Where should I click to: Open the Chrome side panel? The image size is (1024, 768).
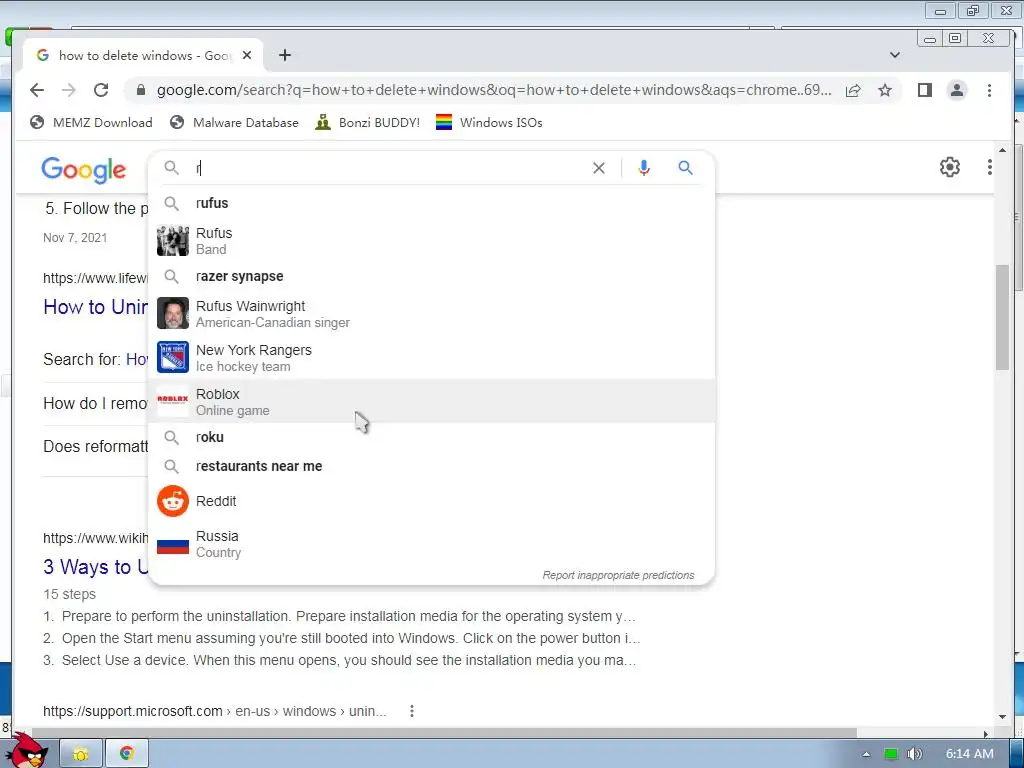pyautogui.click(x=925, y=90)
